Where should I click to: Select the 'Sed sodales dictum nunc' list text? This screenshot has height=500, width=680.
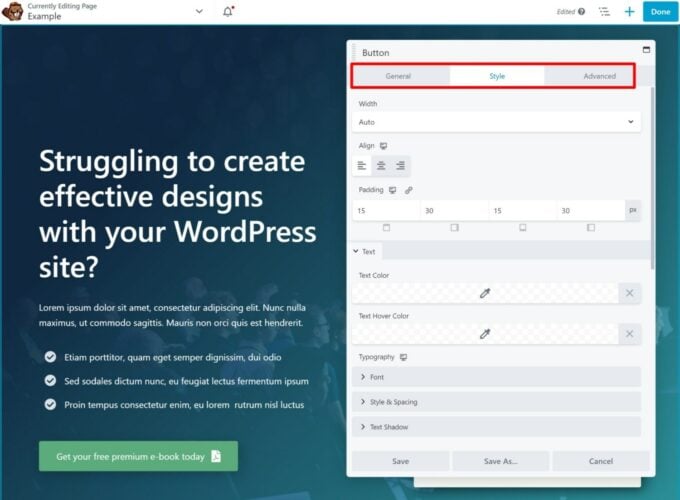pyautogui.click(x=186, y=381)
